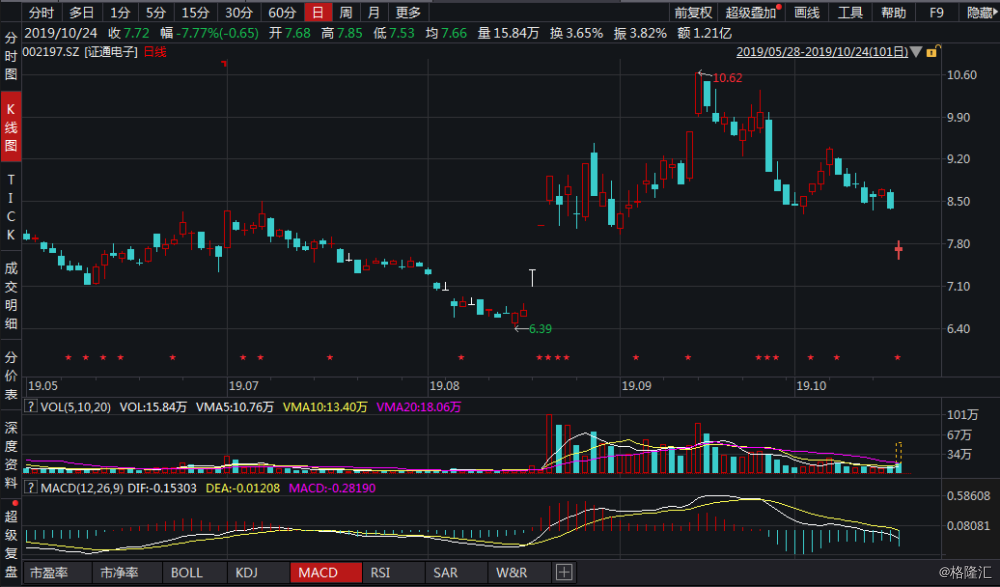The height and width of the screenshot is (587, 1000).
Task: Click the 19.09 date label on the time axis
Action: click(x=636, y=386)
